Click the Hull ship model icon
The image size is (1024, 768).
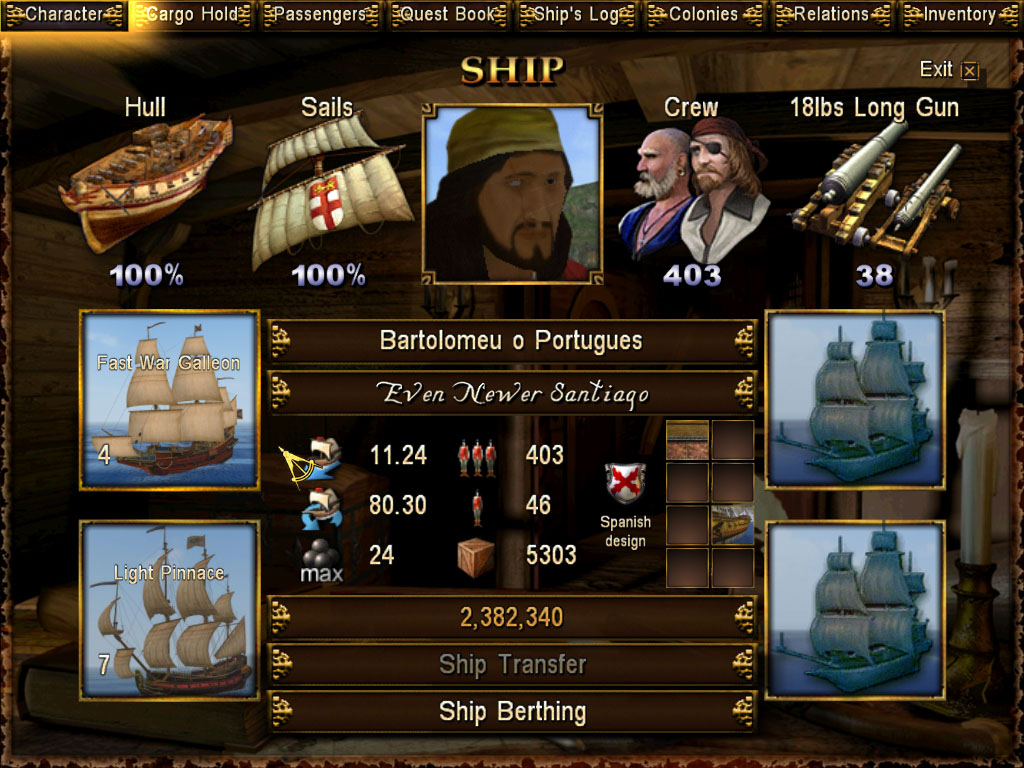146,182
